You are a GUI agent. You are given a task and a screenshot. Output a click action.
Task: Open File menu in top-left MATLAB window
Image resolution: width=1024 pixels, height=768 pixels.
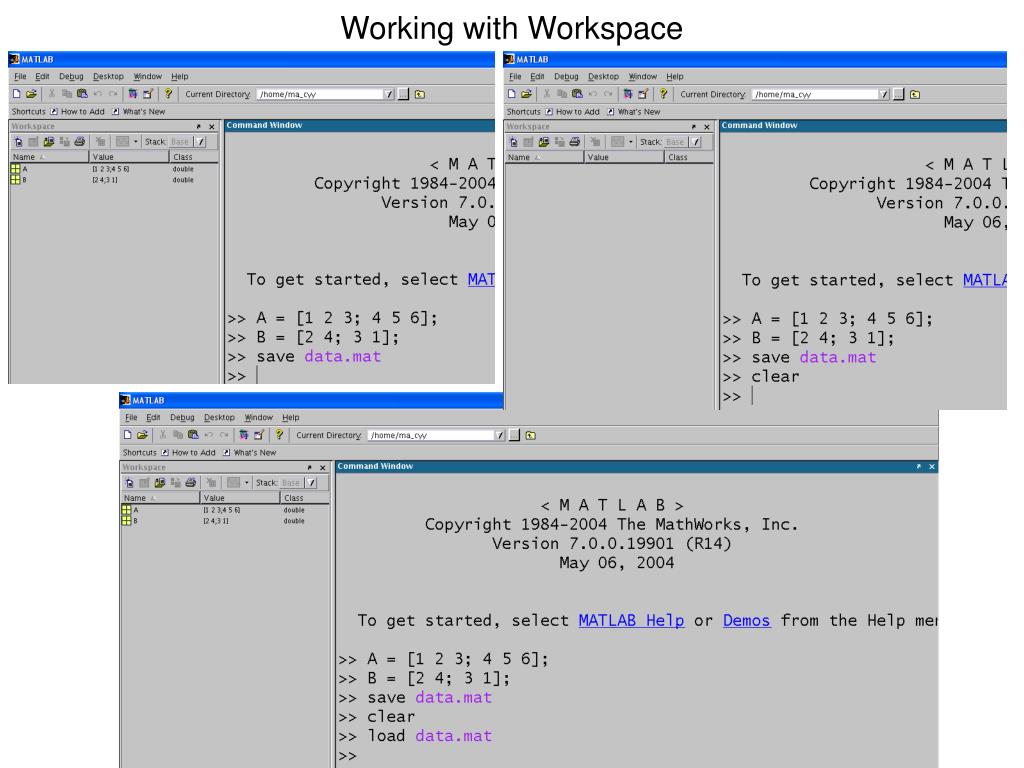(x=20, y=76)
